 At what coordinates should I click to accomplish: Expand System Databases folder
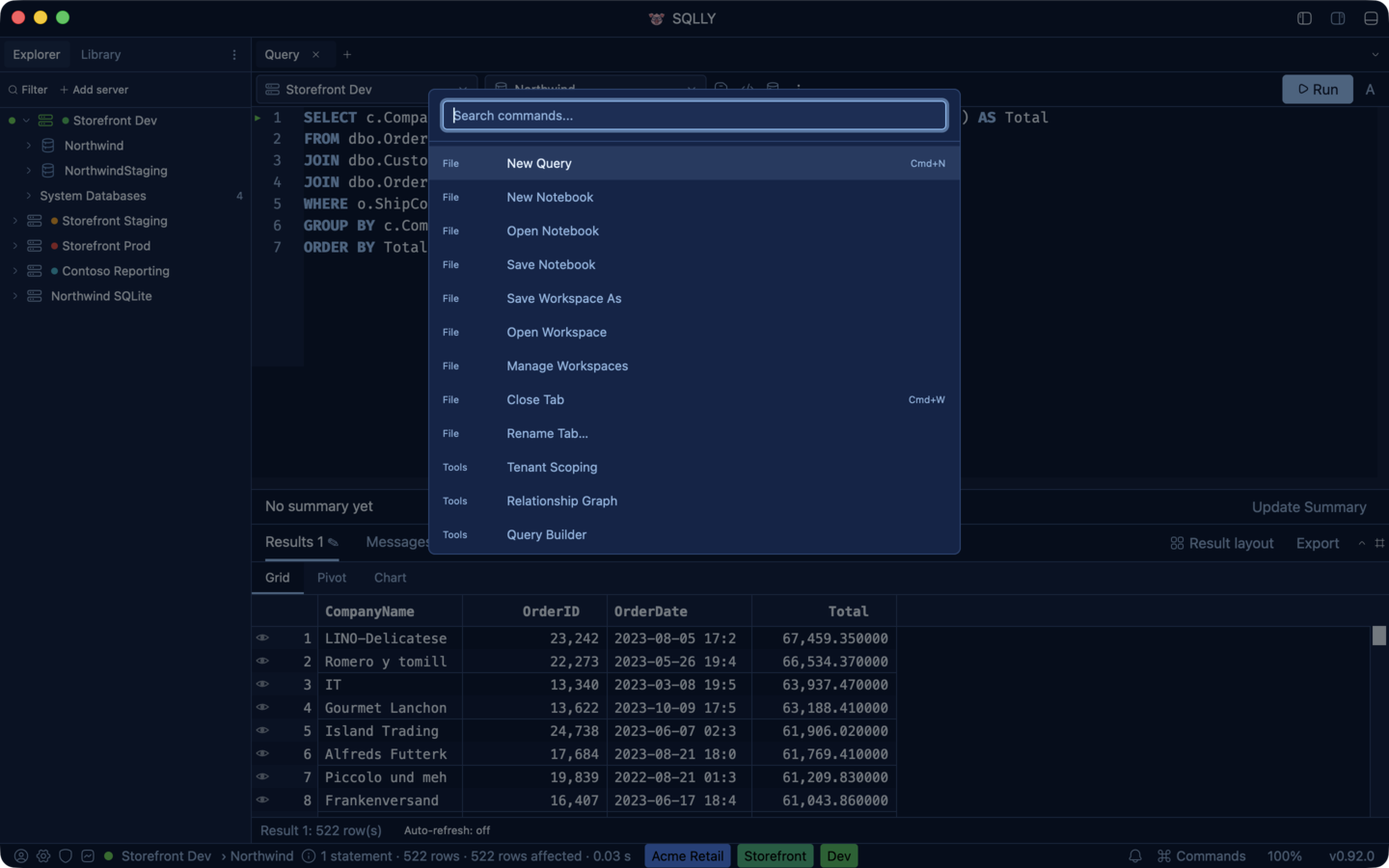pyautogui.click(x=28, y=196)
